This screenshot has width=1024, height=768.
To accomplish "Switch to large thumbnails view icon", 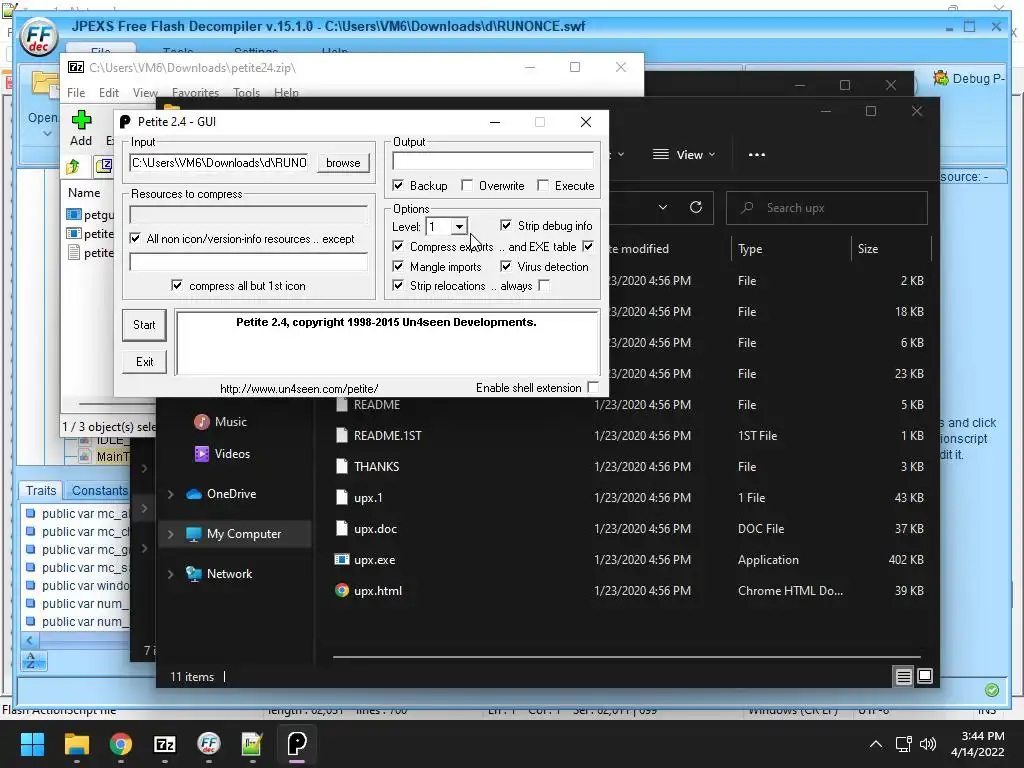I will point(925,676).
